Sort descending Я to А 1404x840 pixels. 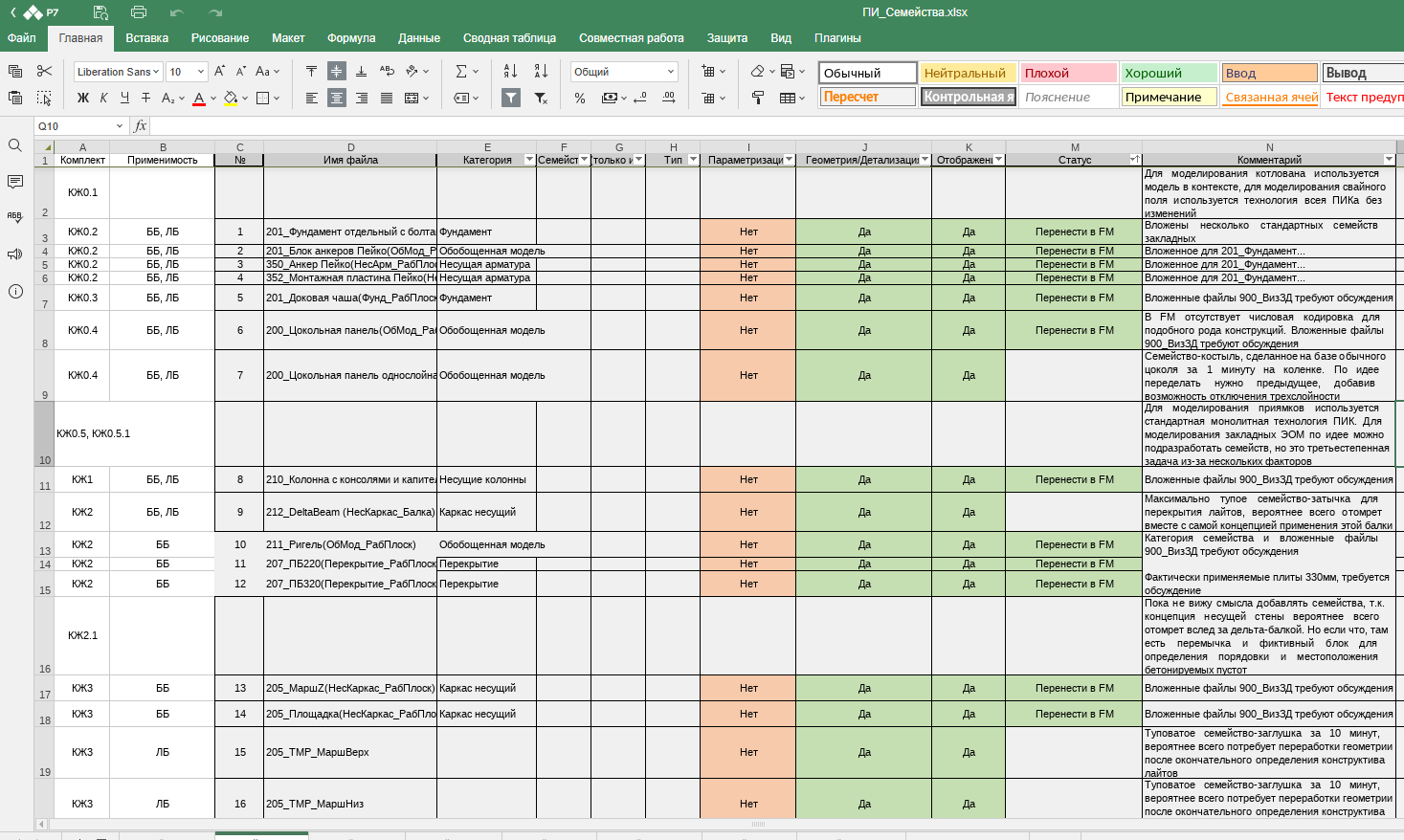[x=541, y=72]
